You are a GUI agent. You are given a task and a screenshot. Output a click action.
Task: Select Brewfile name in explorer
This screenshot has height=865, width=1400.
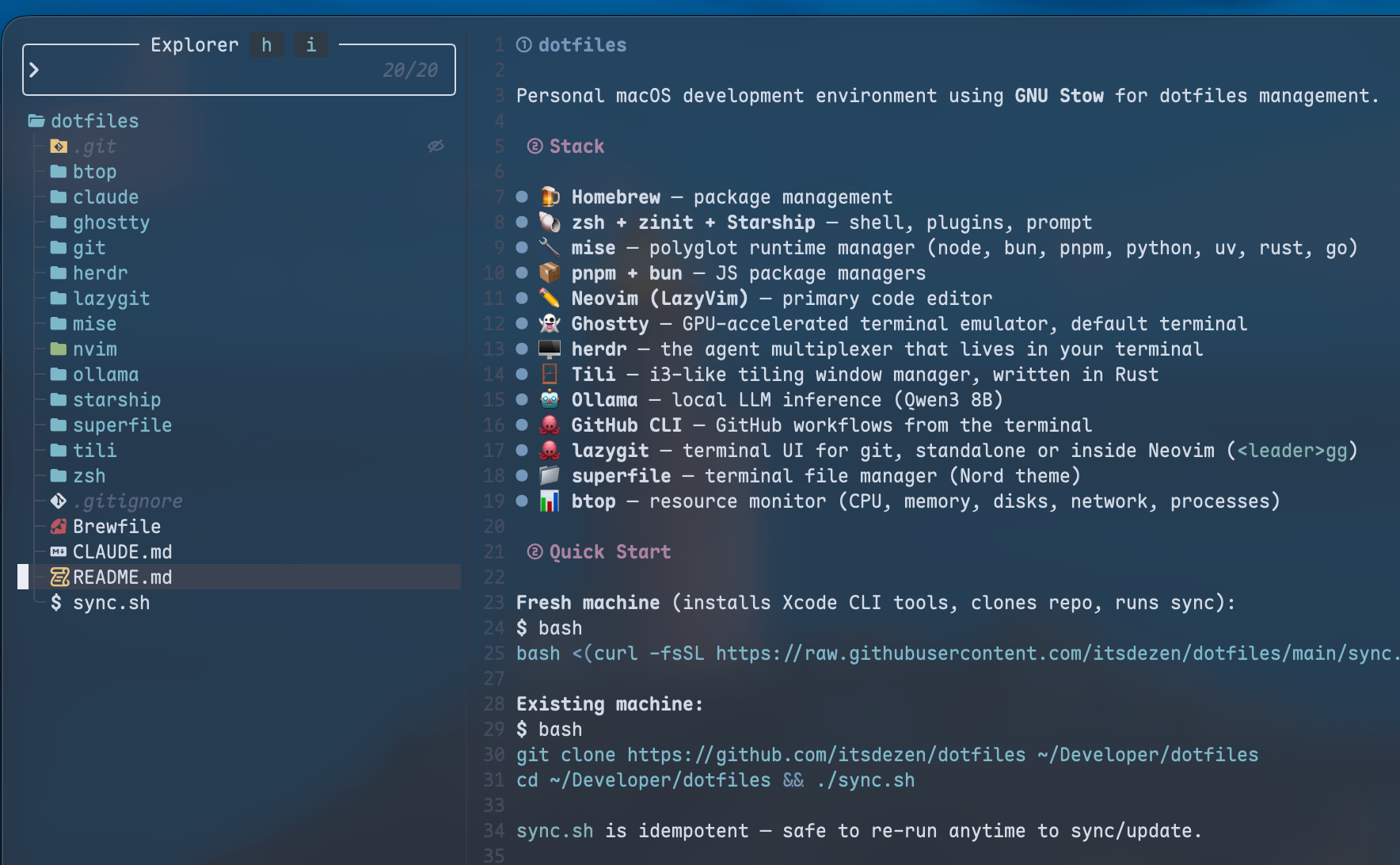[117, 527]
